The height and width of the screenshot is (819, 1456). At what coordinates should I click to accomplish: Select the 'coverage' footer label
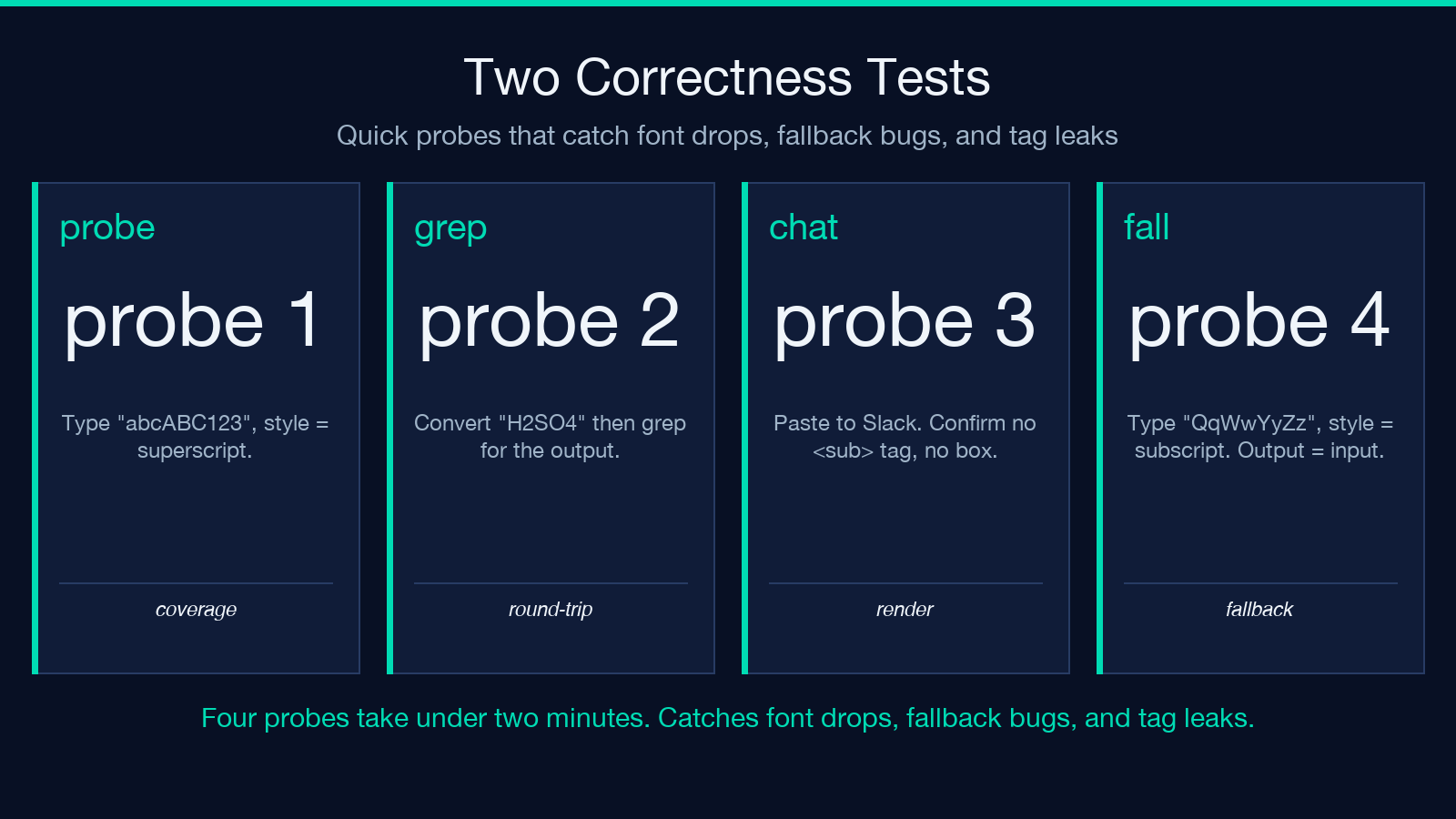pos(196,610)
